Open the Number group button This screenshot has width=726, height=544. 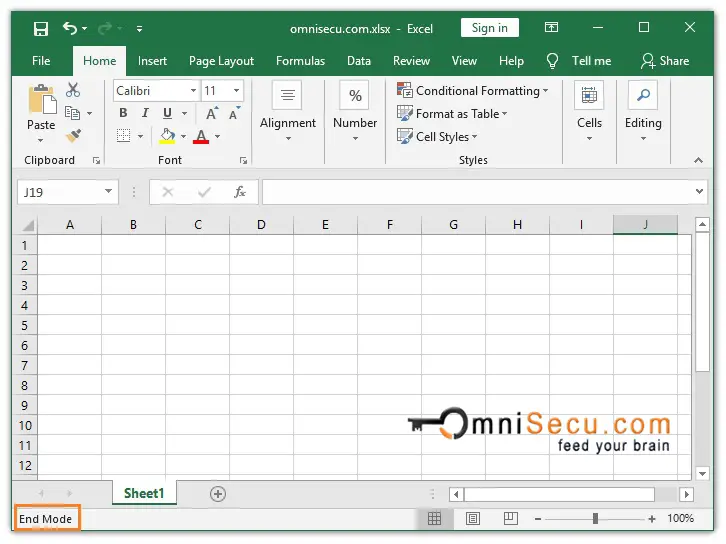click(355, 111)
